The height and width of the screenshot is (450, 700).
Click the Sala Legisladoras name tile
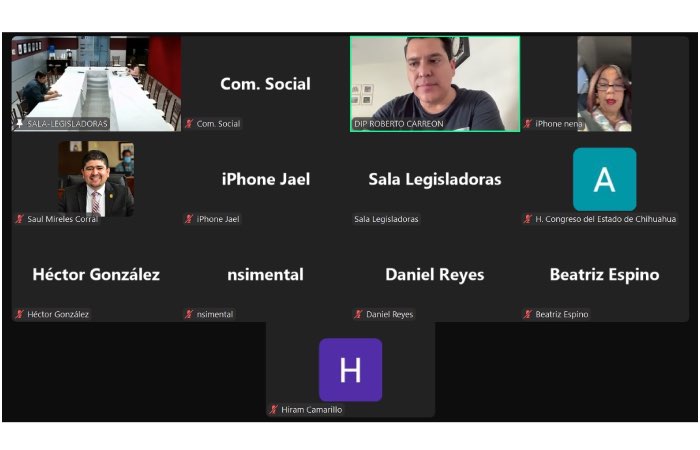[x=435, y=179]
